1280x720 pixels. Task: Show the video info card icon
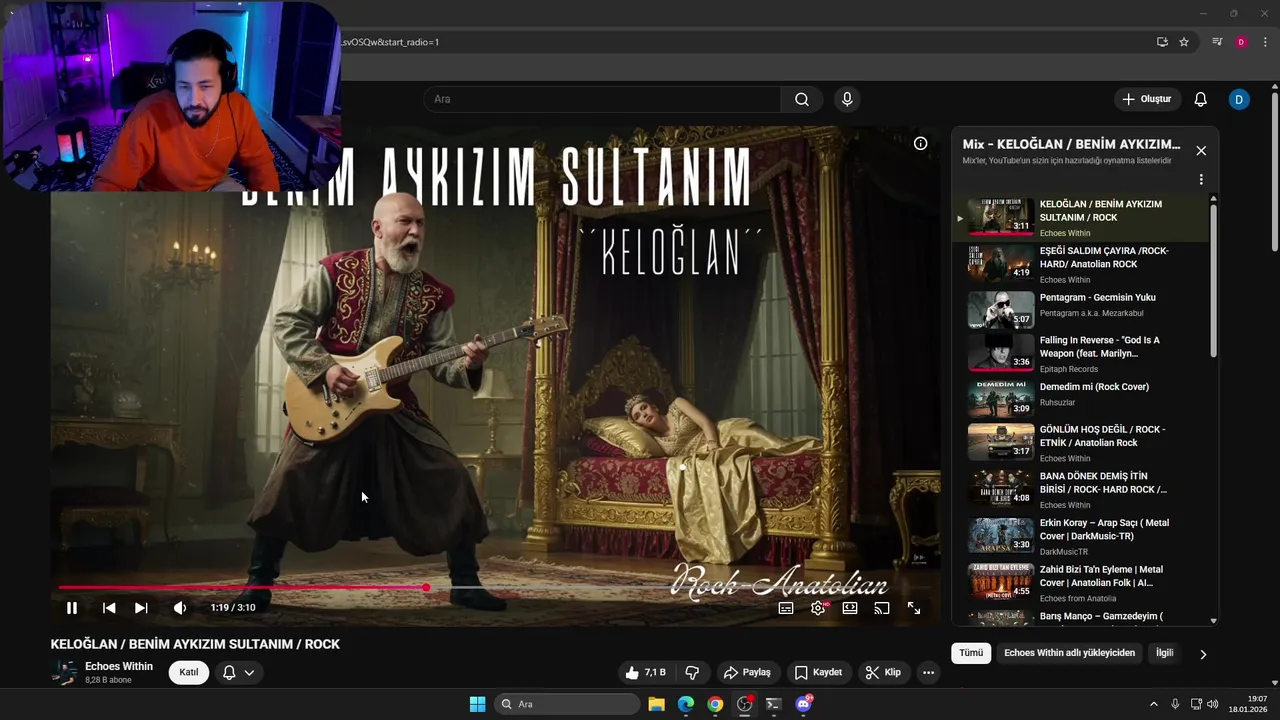(921, 143)
